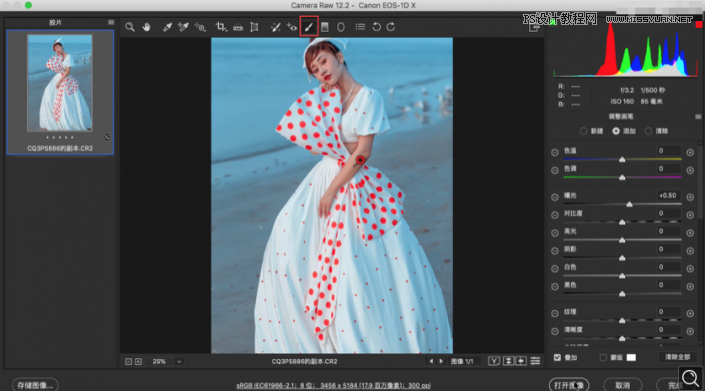Viewport: 705px width, 391px height.
Task: Click 清除全部 clear all button
Action: tap(677, 357)
